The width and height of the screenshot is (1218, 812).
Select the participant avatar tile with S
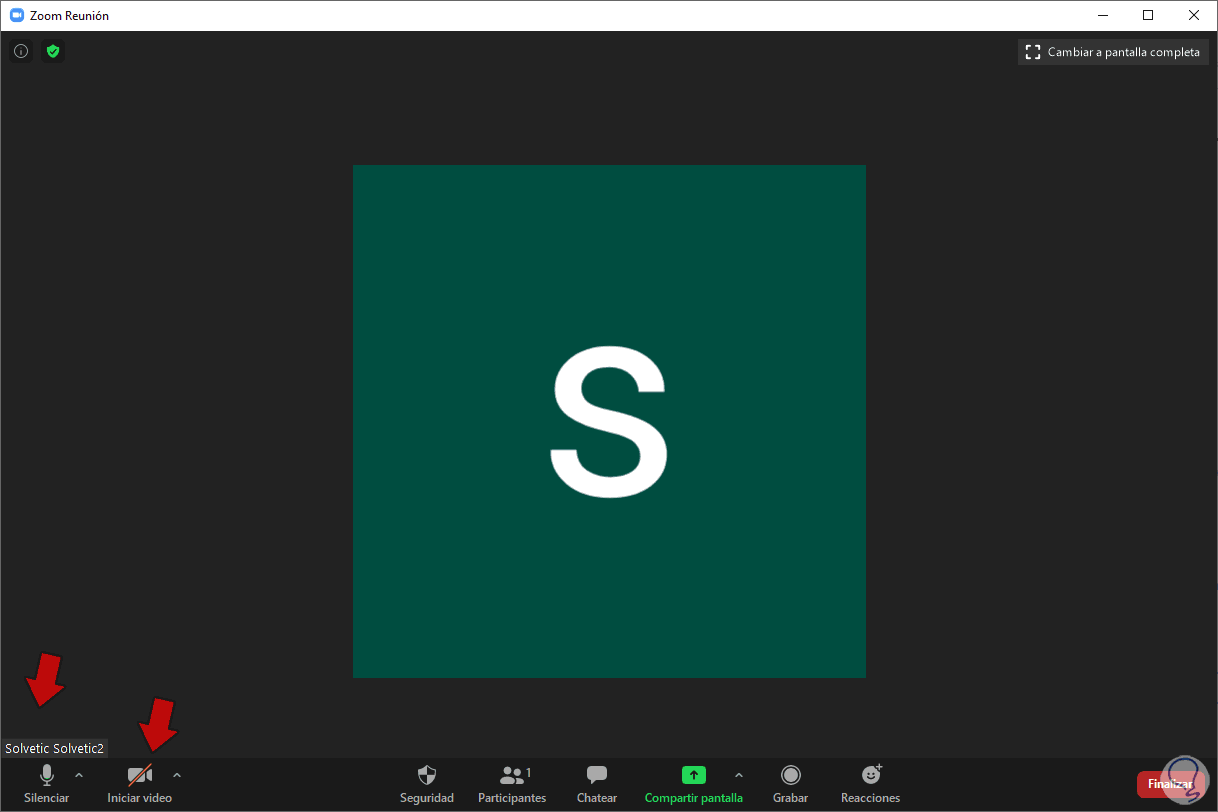click(609, 421)
